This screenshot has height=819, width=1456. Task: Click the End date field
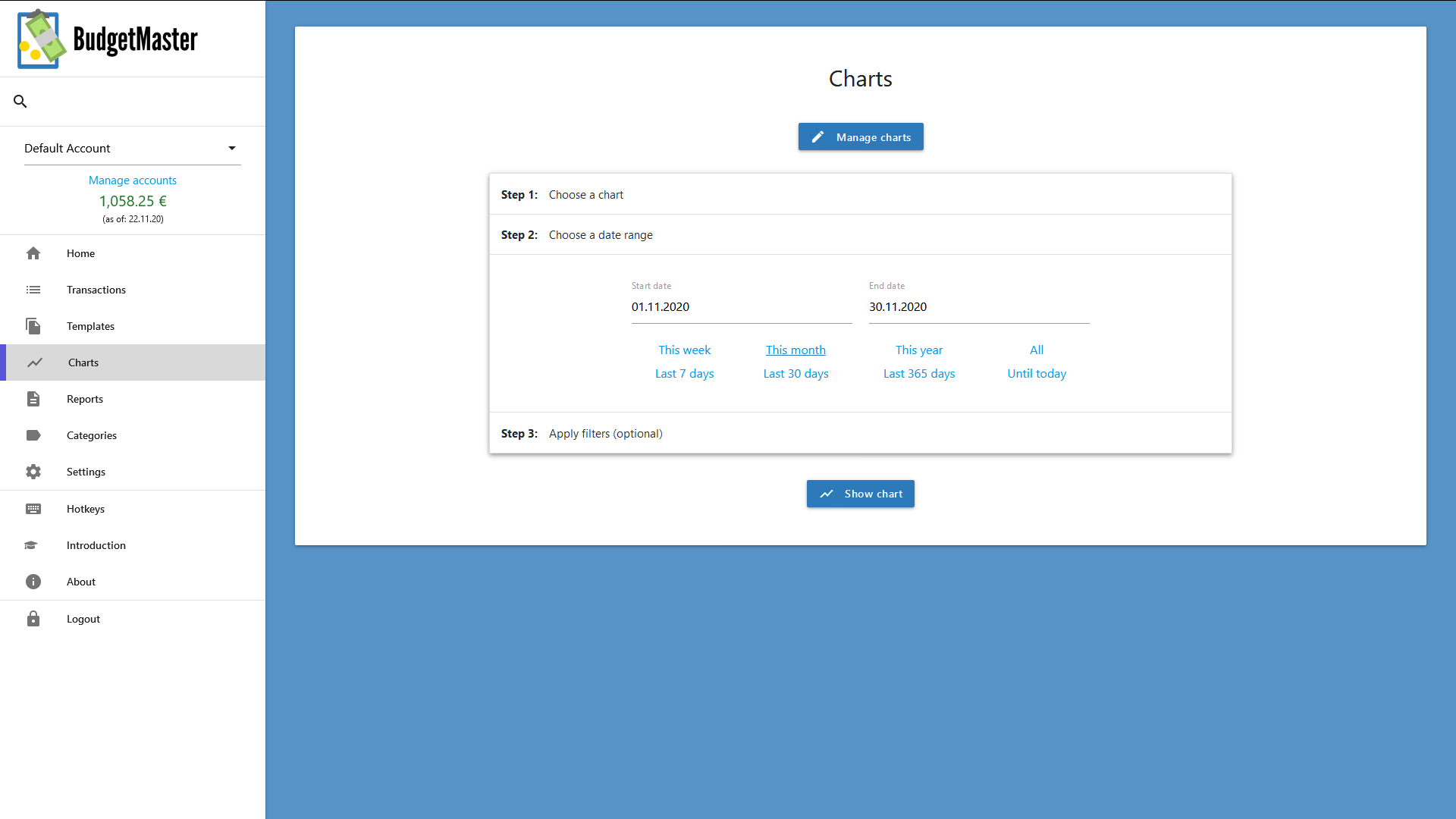979,307
